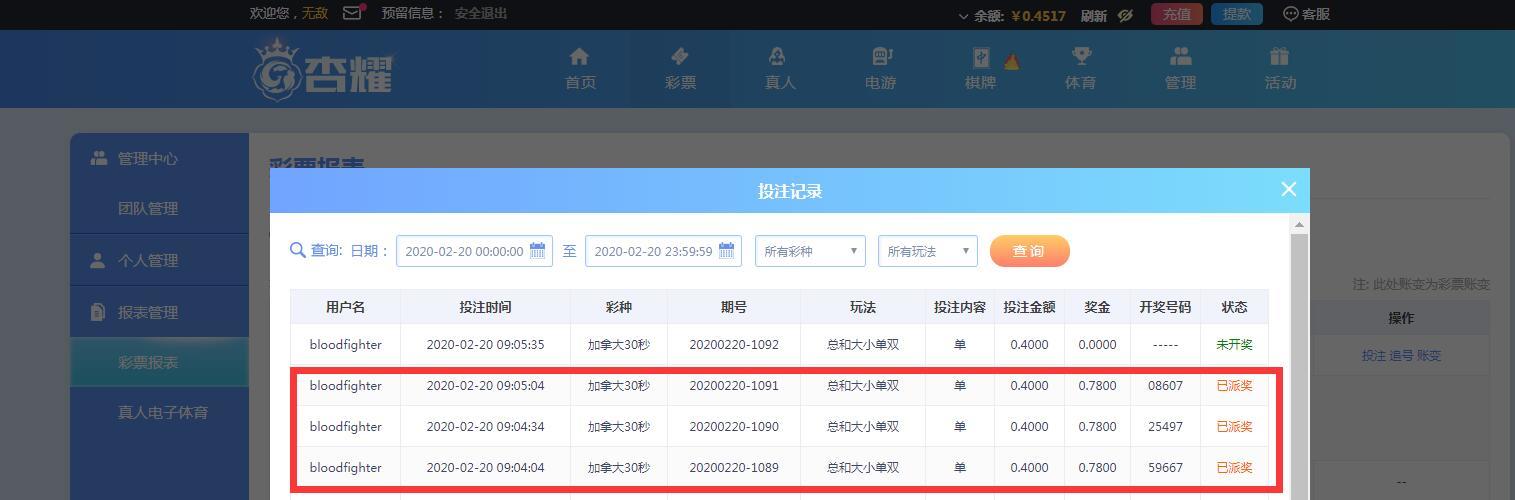Screen dimensions: 1515x500
Task: Expand the 所有彩种 dropdown
Action: pos(810,251)
